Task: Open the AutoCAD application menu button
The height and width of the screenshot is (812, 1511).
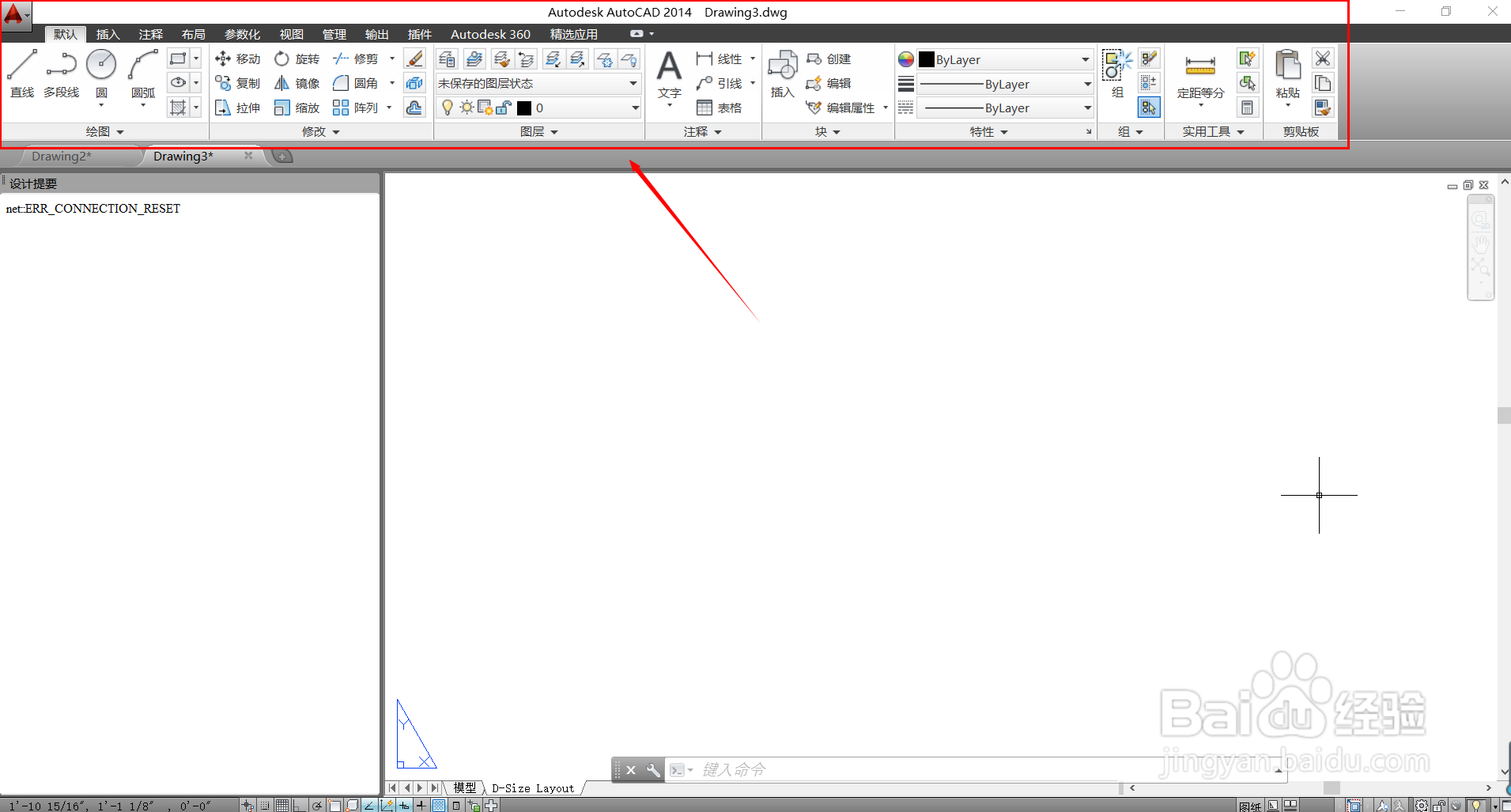Action: [x=15, y=15]
